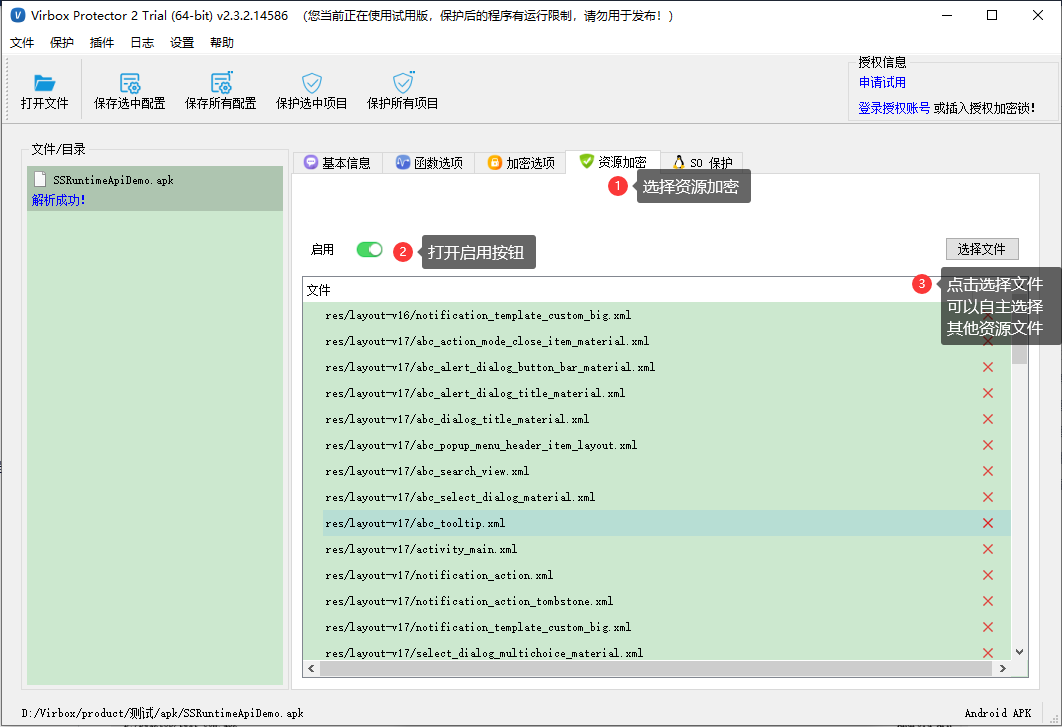Select row select_dialog_multichoice_material.xml
This screenshot has width=1062, height=727.
[x=666, y=651]
